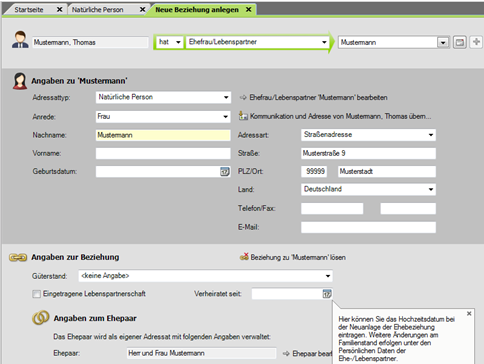Click the Ort field showing Musterstadt
484x364 pixels.
[387, 172]
